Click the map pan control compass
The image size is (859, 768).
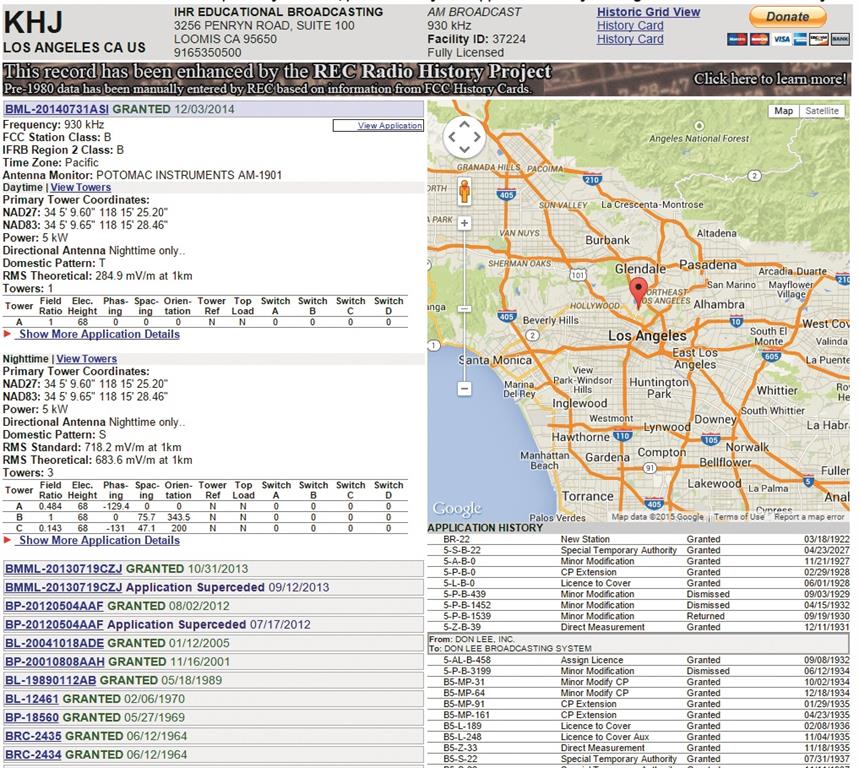click(464, 138)
